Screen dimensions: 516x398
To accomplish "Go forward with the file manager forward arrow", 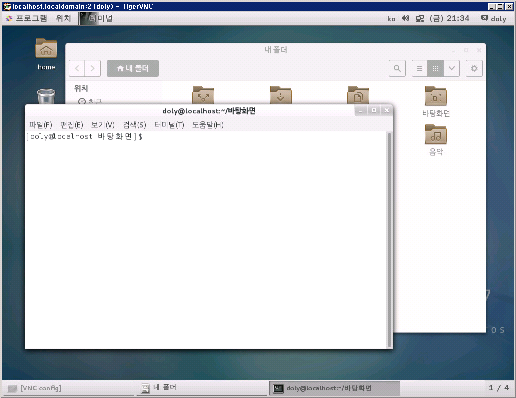I will pos(93,68).
